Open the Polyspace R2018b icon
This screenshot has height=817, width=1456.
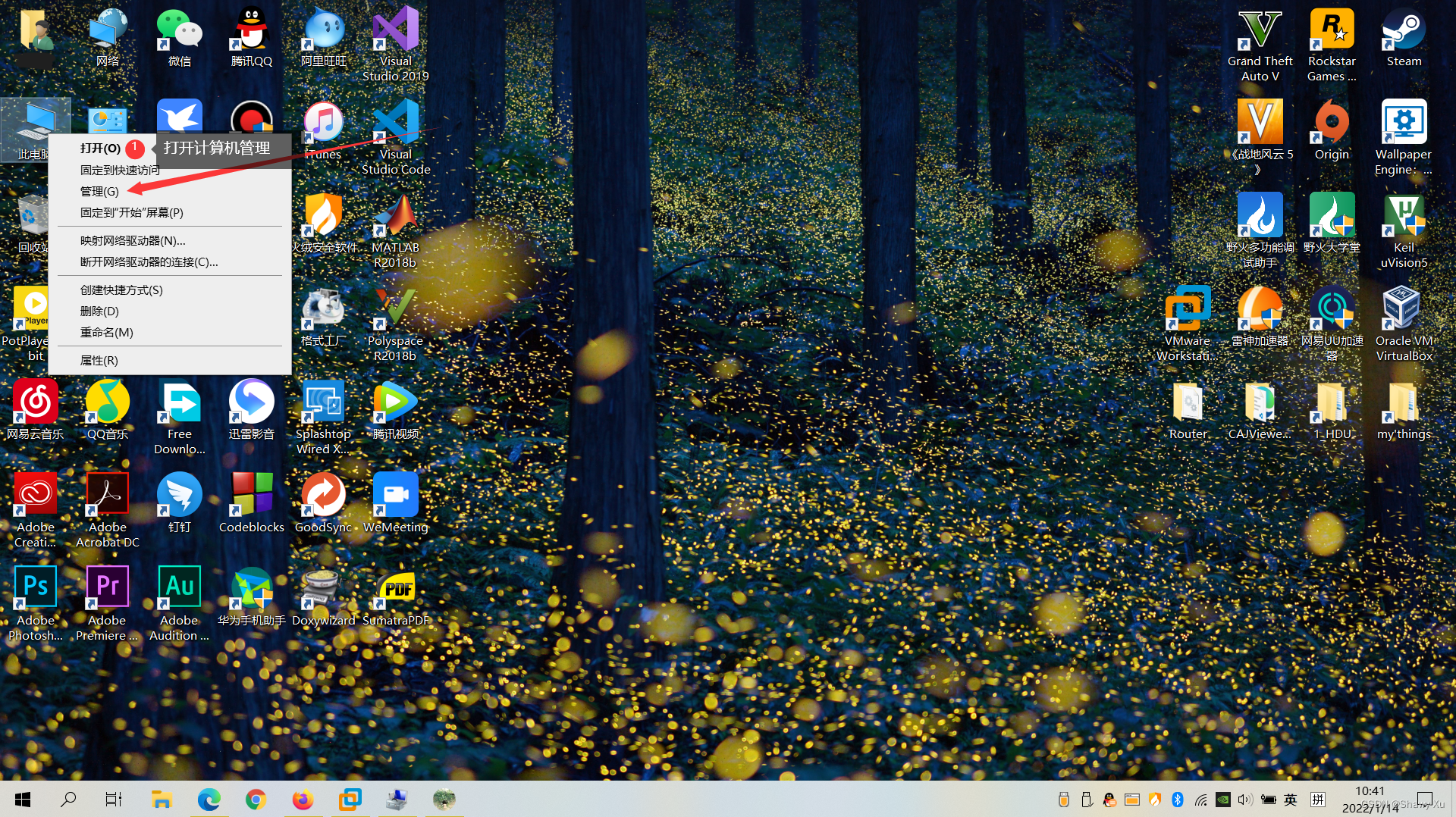tap(396, 324)
